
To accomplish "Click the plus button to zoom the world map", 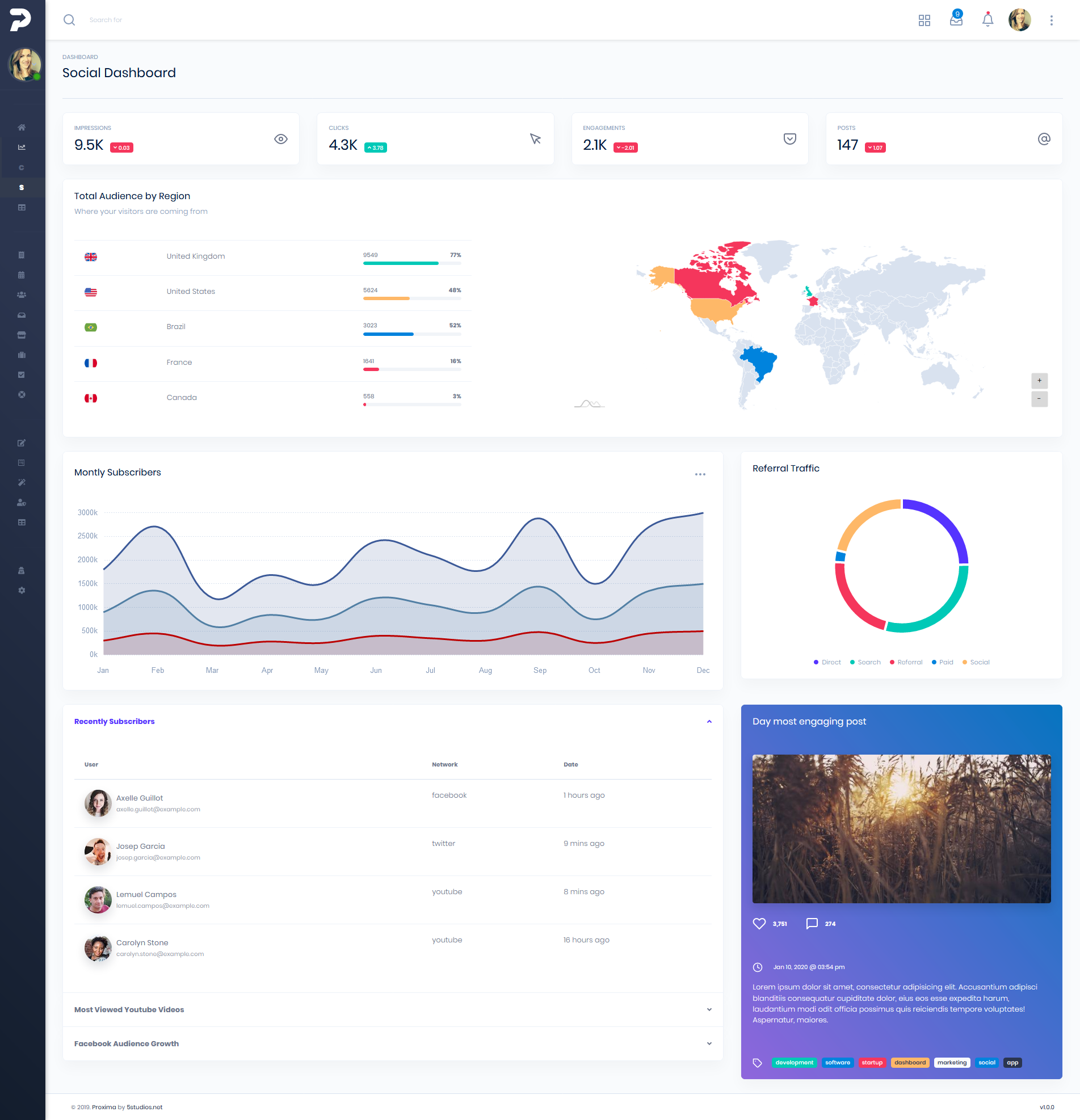I will click(x=1040, y=381).
